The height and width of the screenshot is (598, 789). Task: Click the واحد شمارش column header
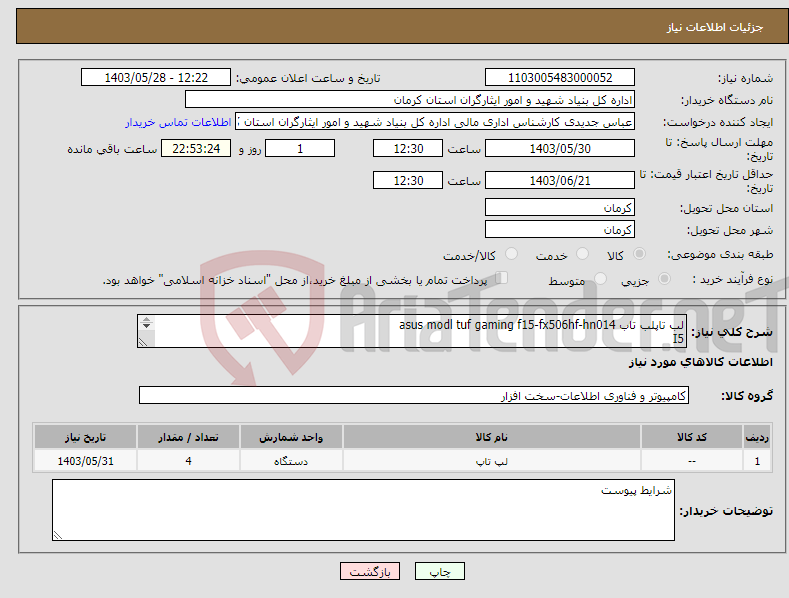(291, 437)
